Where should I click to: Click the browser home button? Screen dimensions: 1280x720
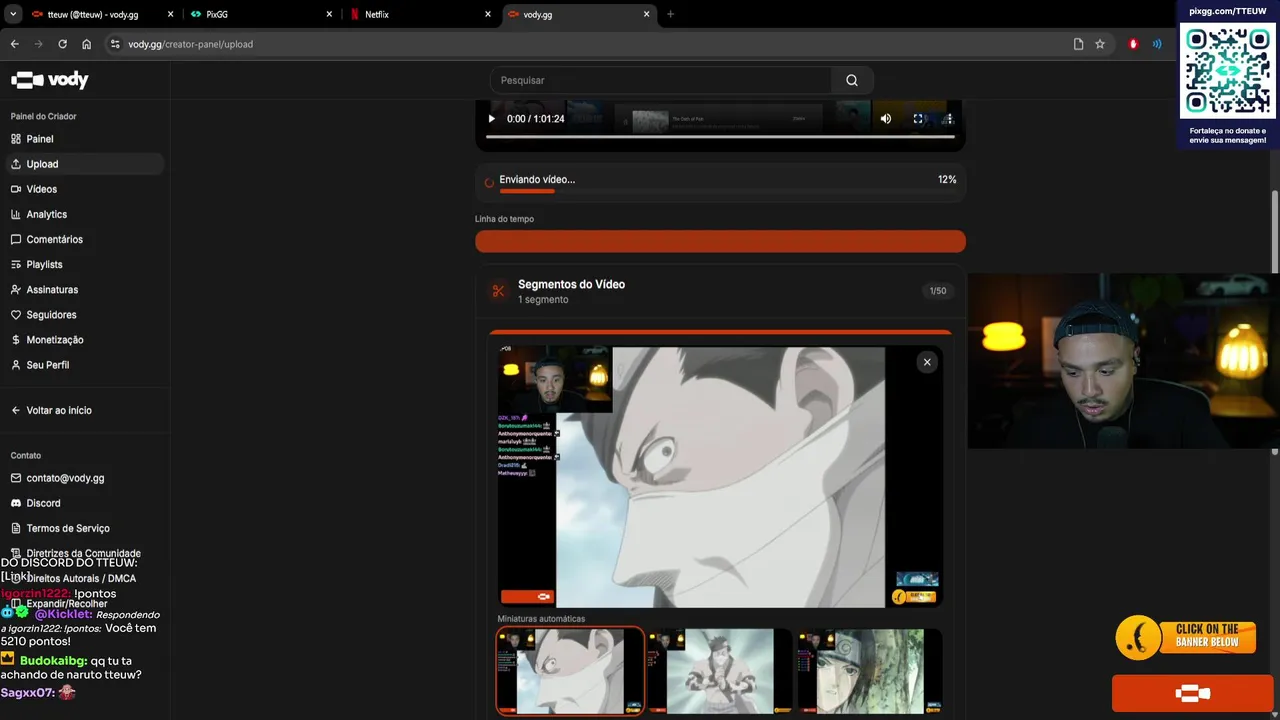coord(87,44)
